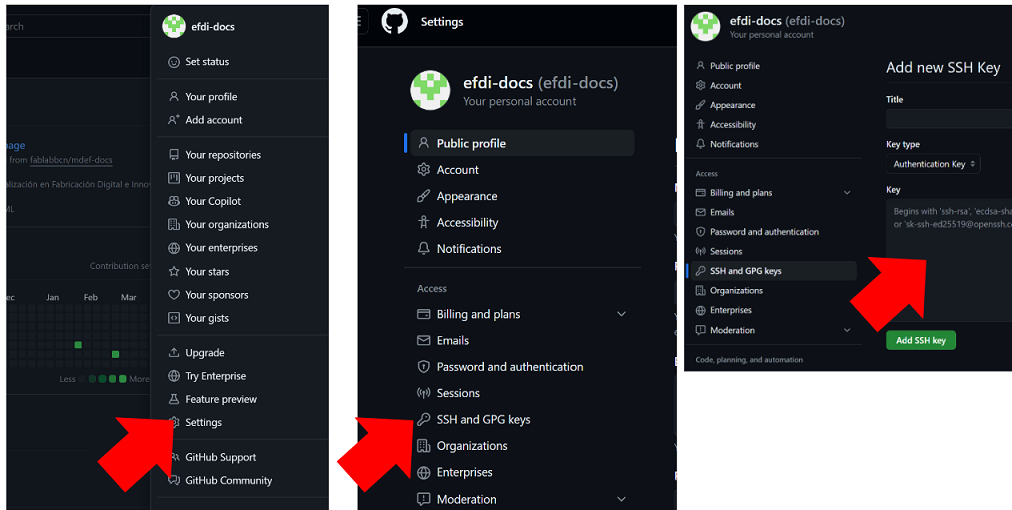1012x510 pixels.
Task: Click the Enterprises globe icon in the Settings header panel
Action: point(423,473)
